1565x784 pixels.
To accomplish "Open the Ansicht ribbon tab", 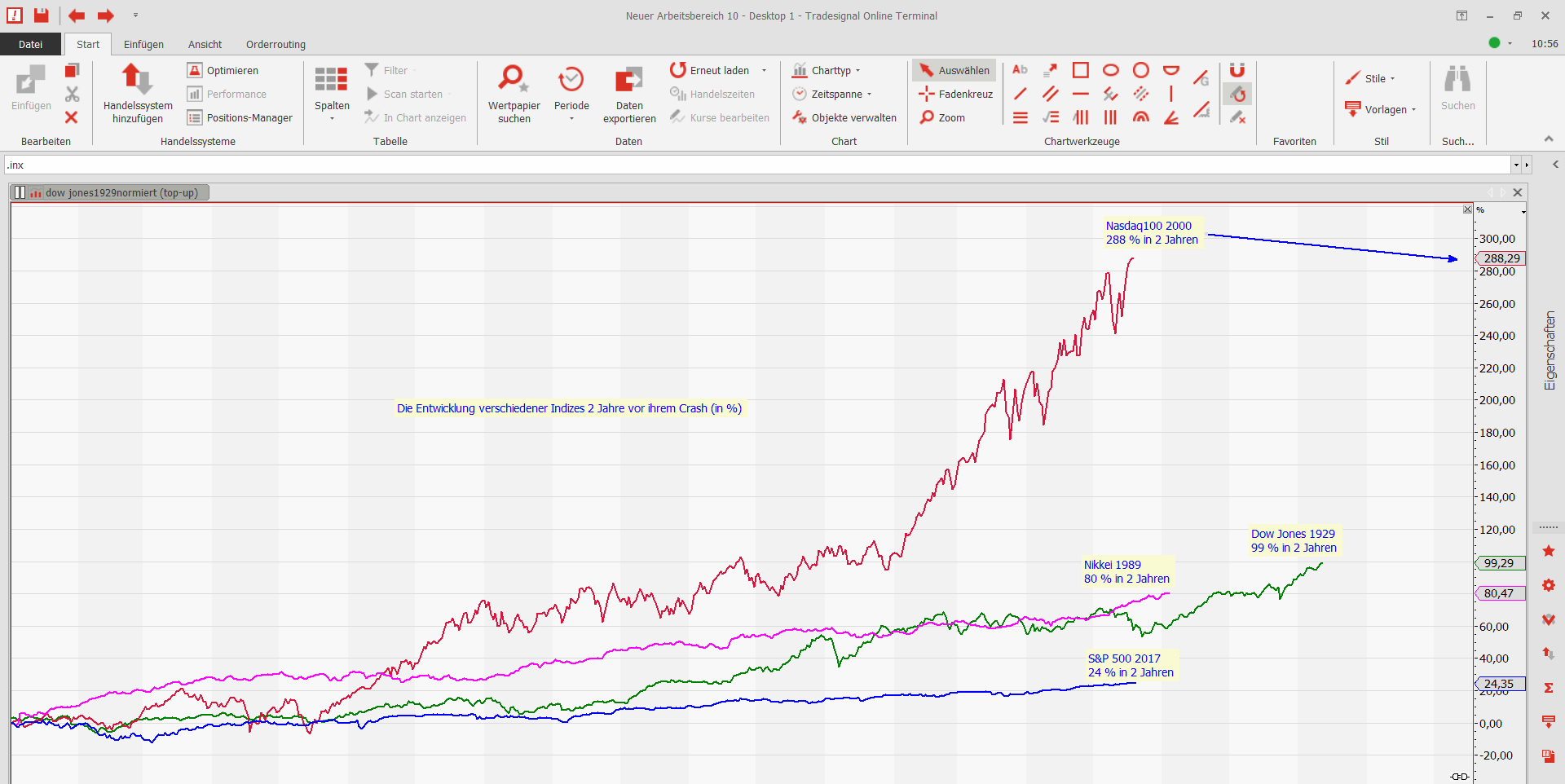I will tap(205, 44).
